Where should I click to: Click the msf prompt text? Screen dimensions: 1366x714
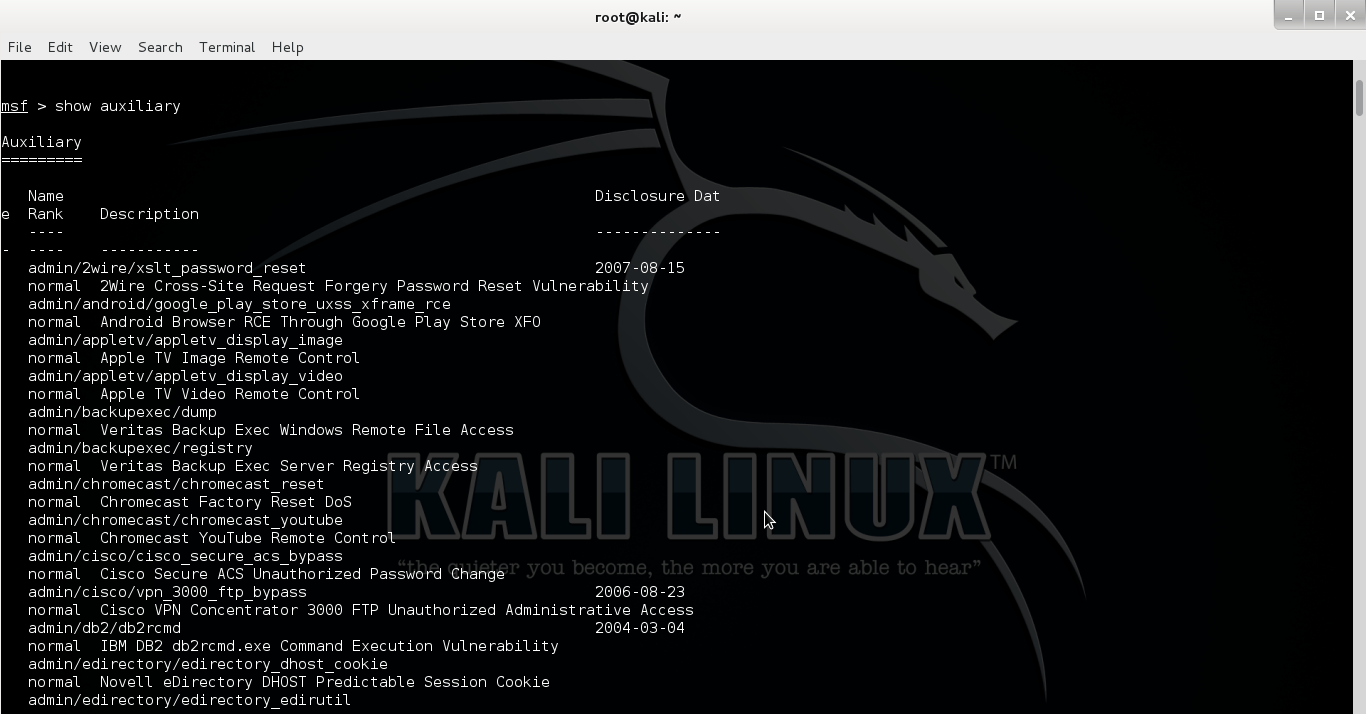(x=14, y=106)
